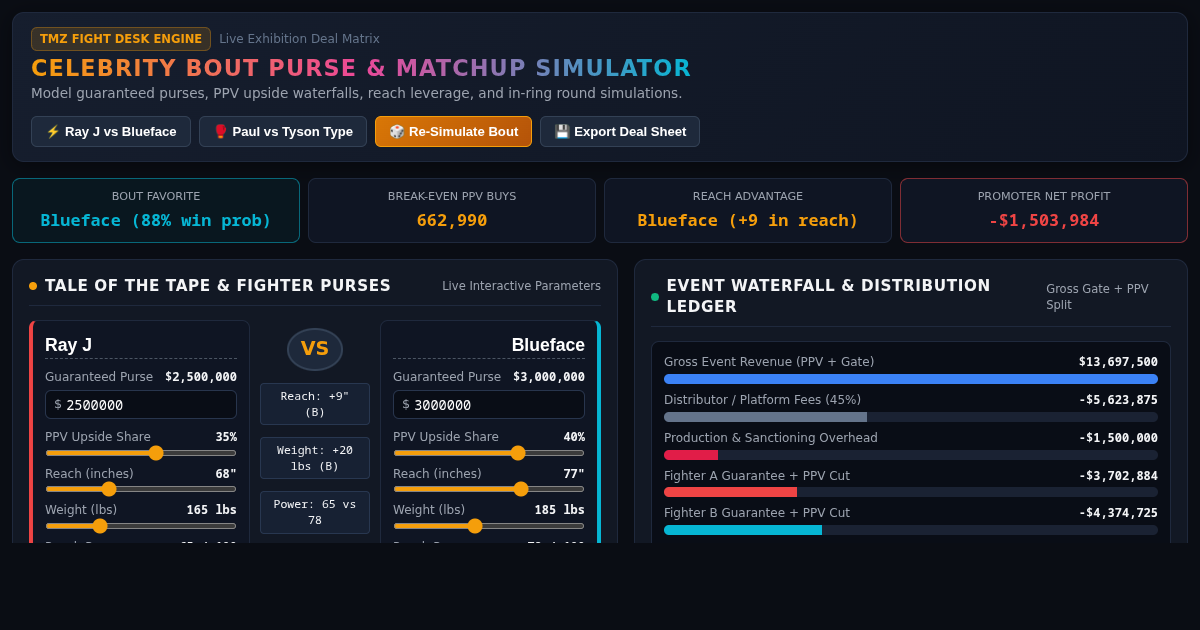The width and height of the screenshot is (1200, 630).
Task: Click the Tale of the Tape heading
Action: [x=218, y=286]
